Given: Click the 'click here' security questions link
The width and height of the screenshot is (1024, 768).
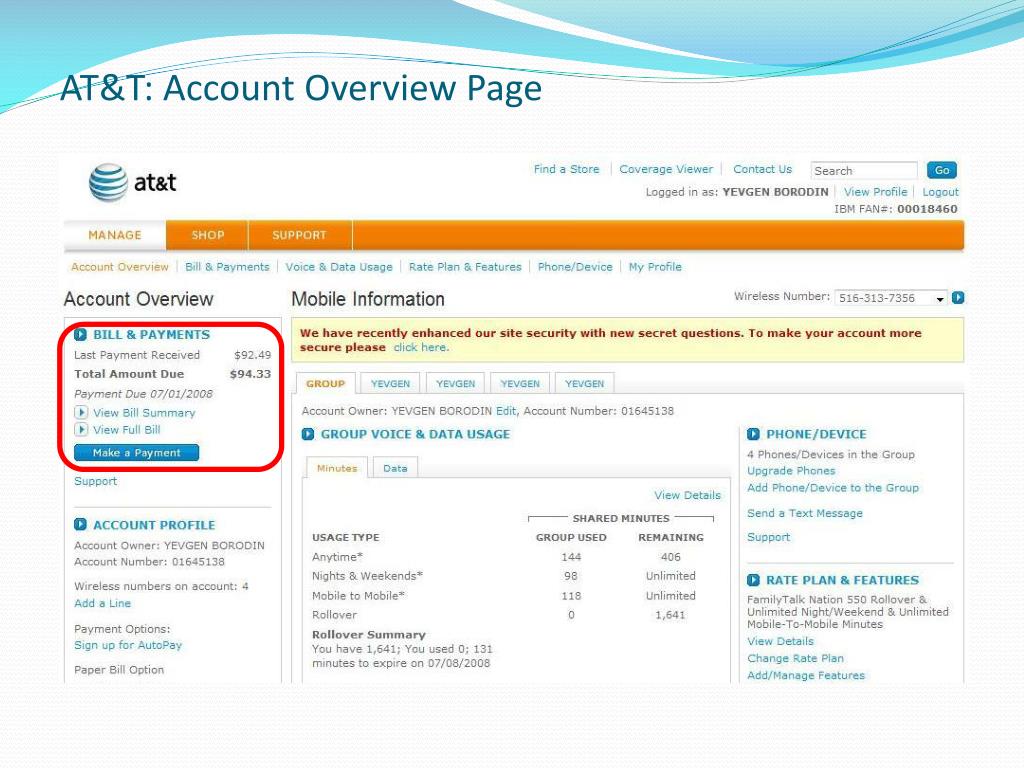Looking at the screenshot, I should click(x=421, y=347).
